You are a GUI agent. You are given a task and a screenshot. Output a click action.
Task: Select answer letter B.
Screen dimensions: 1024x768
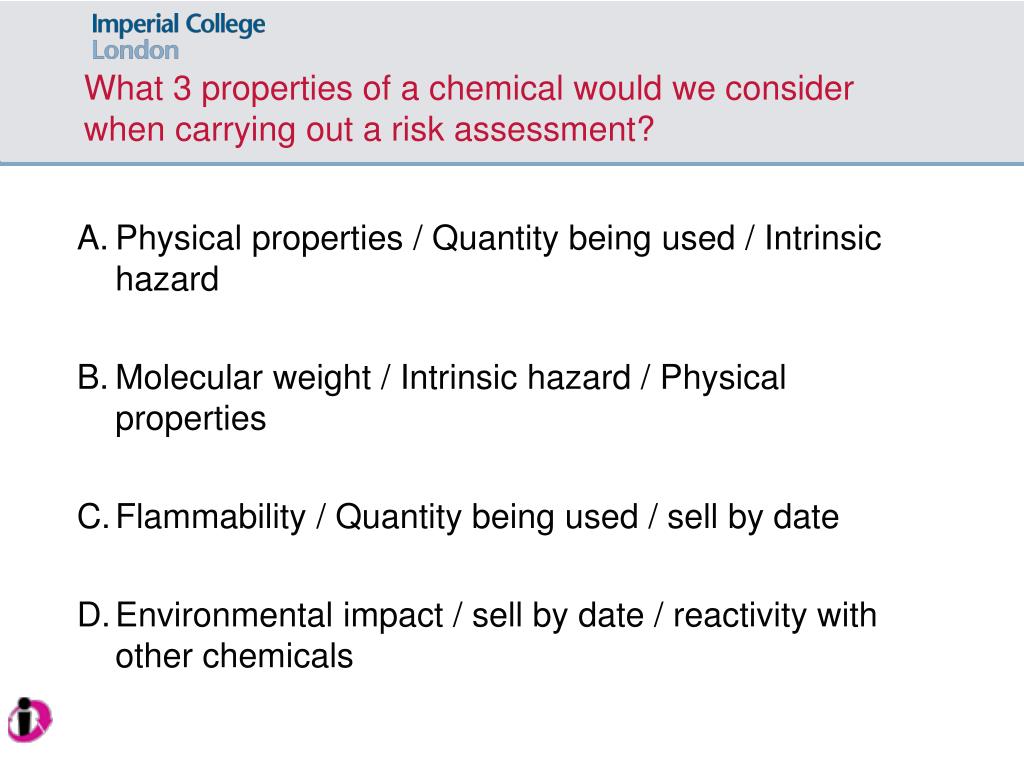[x=92, y=377]
